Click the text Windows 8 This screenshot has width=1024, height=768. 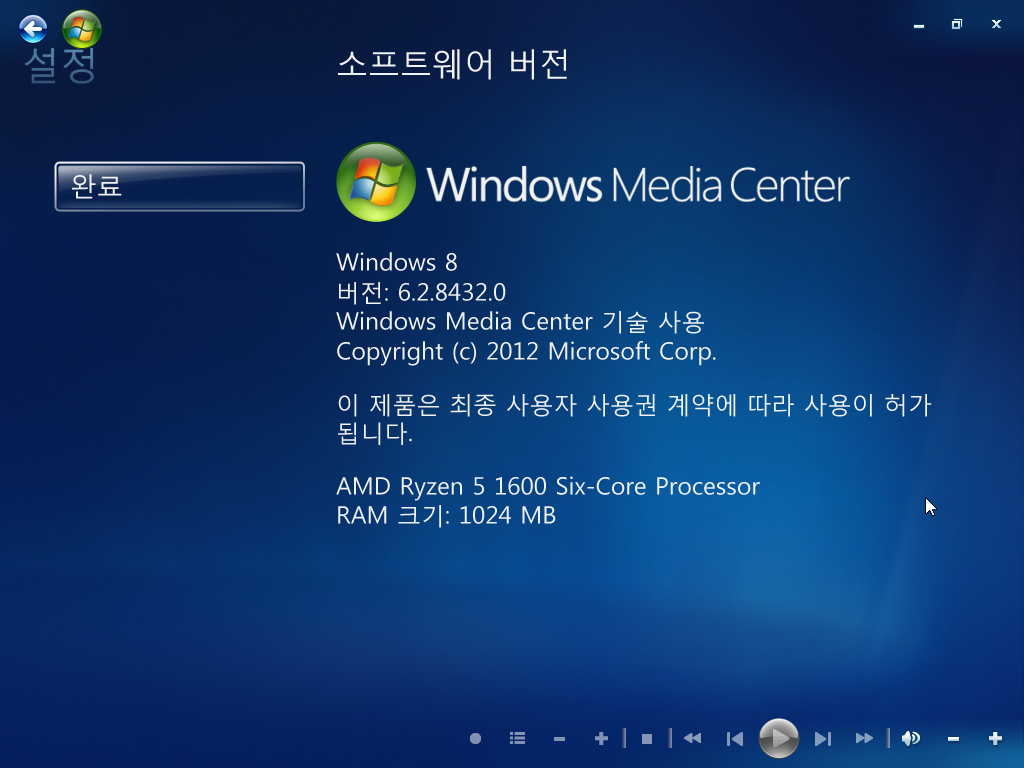click(x=396, y=262)
